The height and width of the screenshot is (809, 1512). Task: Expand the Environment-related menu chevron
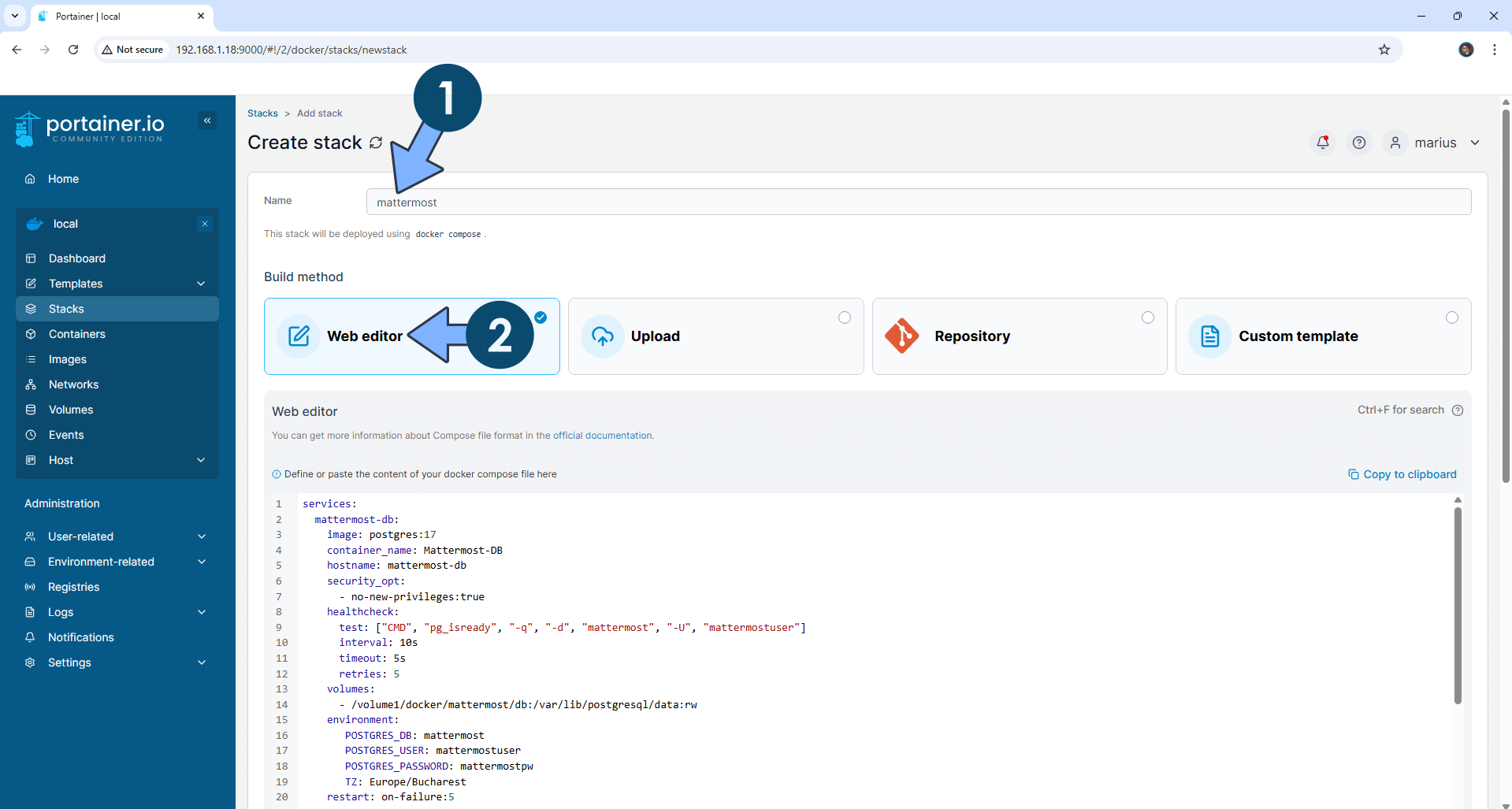pyautogui.click(x=202, y=562)
